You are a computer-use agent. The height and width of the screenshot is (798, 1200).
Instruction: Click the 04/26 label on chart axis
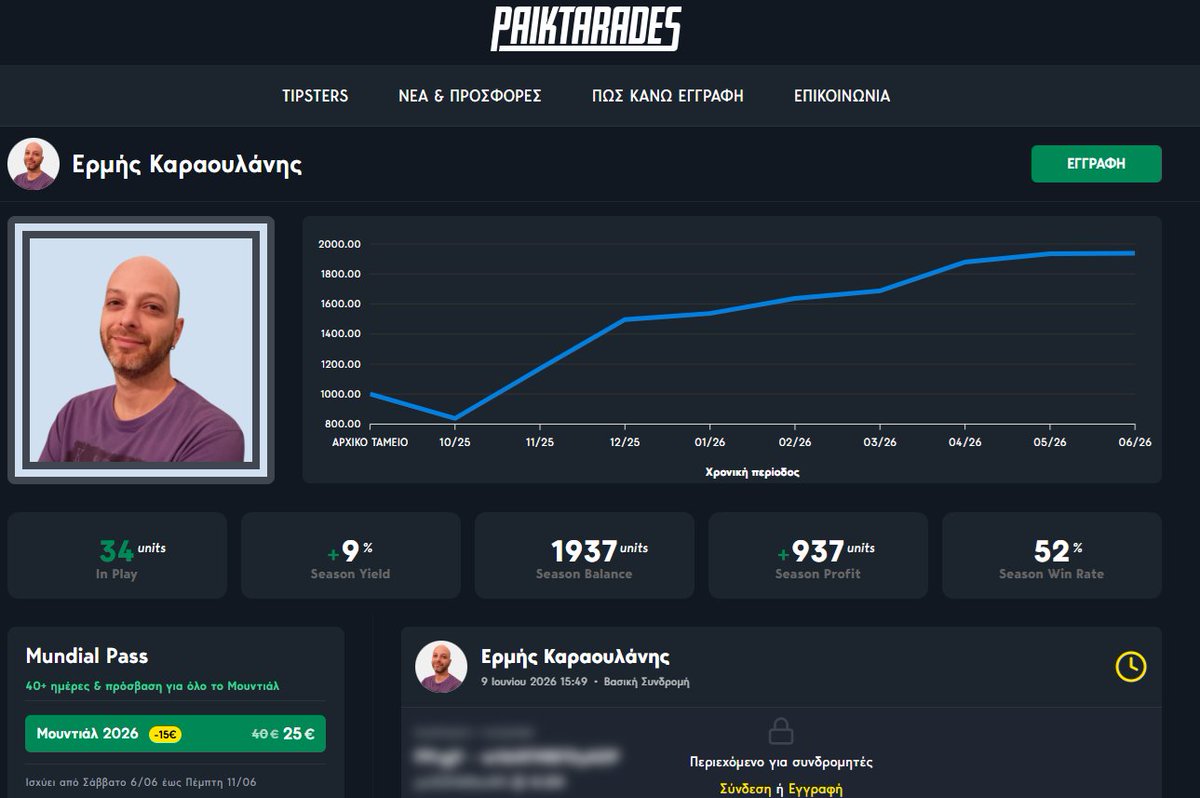[965, 441]
